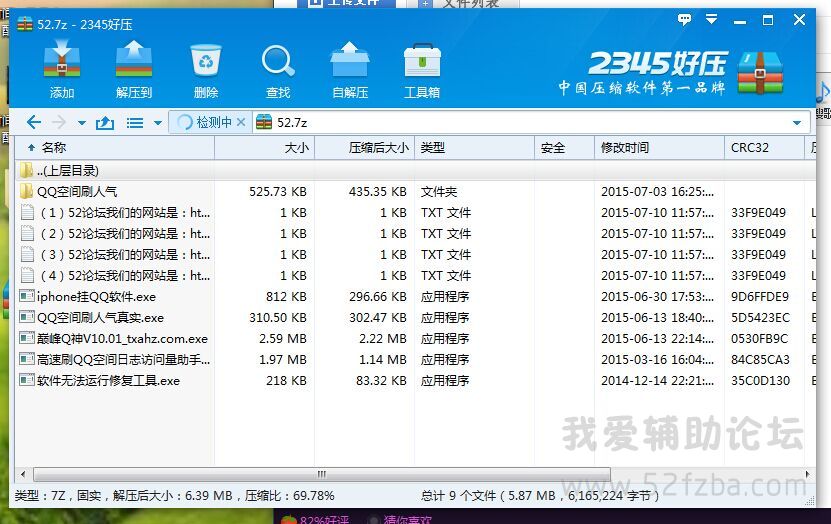Click the up-one-level folder icon
The image size is (831, 524).
tap(104, 123)
